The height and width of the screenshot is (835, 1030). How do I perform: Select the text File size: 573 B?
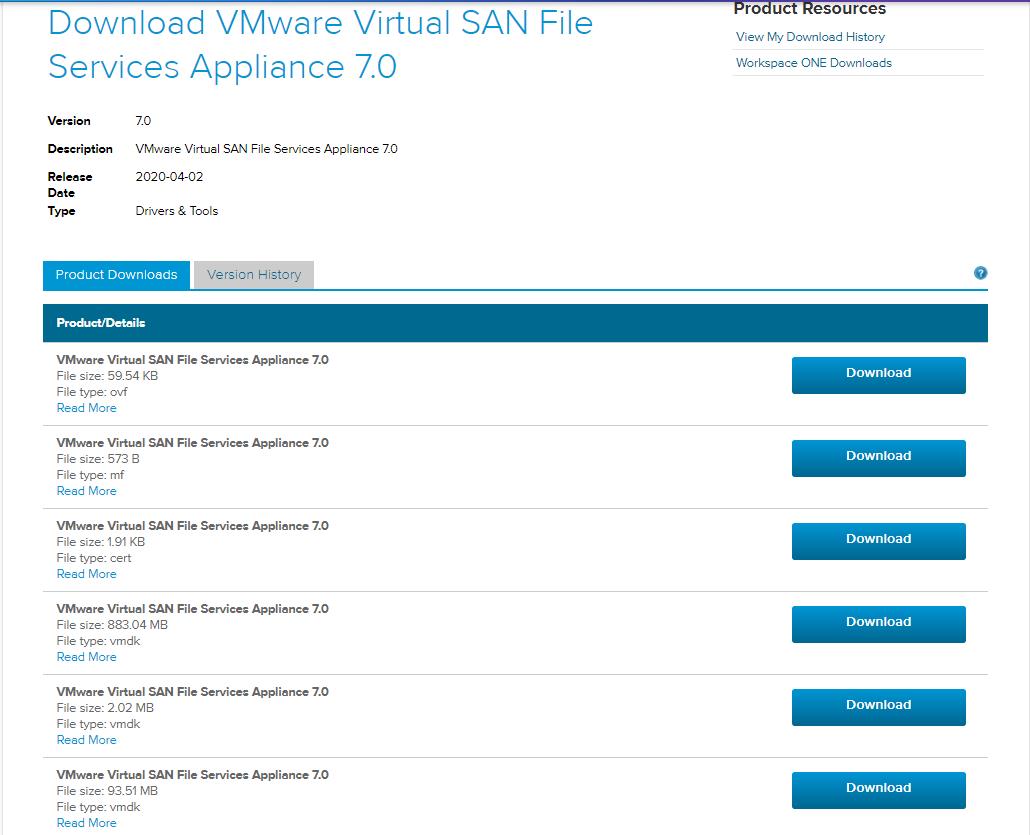click(98, 459)
